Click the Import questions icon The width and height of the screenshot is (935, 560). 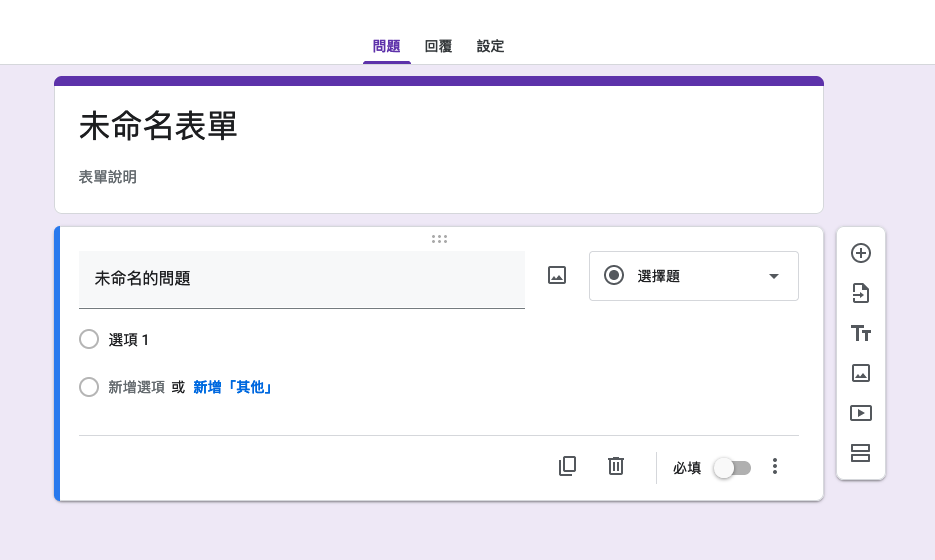(x=860, y=293)
